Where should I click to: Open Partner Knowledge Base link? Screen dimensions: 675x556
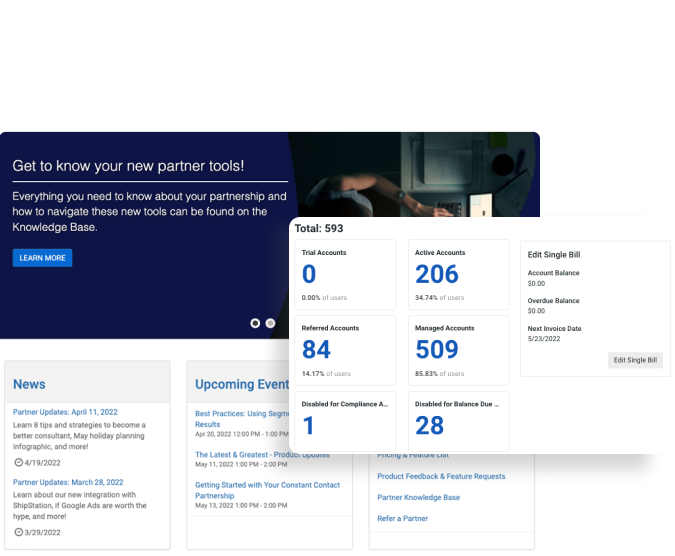coord(418,497)
